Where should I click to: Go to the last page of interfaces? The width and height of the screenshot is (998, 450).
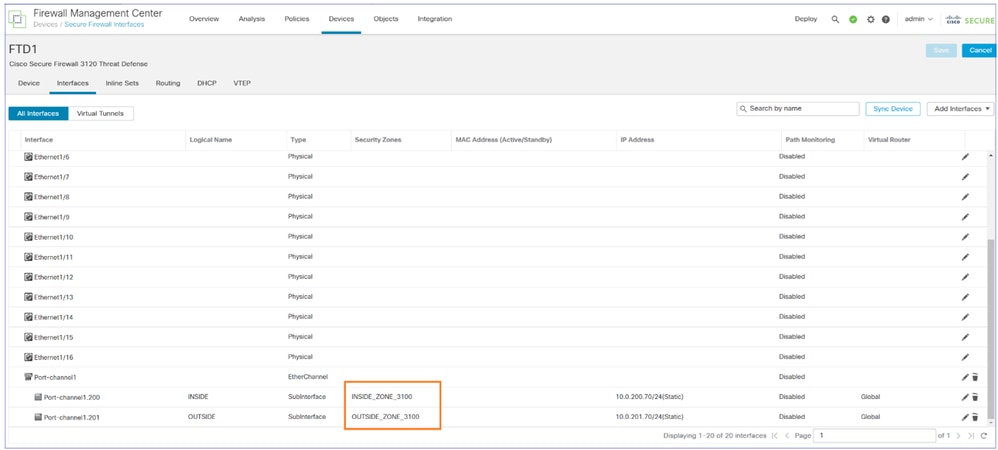point(971,436)
